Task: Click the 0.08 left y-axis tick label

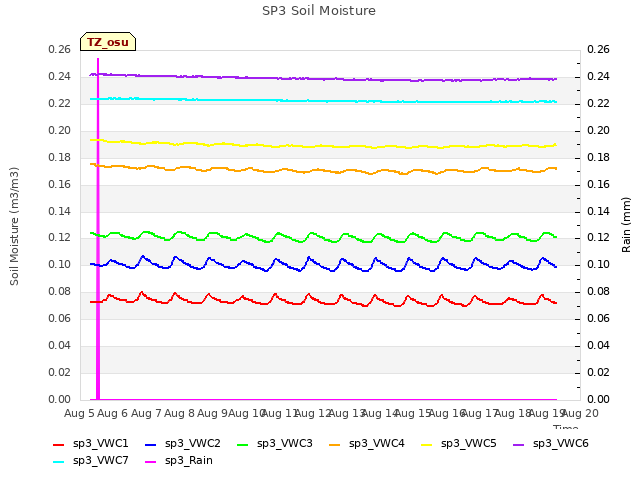Action: pyautogui.click(x=60, y=291)
